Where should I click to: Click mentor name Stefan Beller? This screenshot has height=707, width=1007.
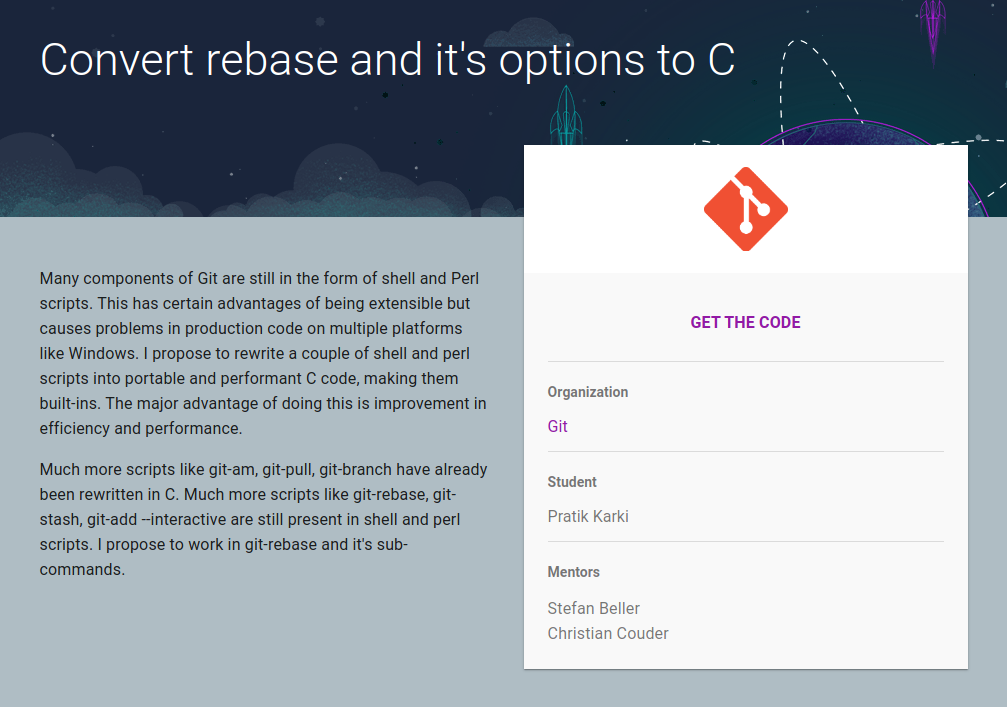pos(593,608)
